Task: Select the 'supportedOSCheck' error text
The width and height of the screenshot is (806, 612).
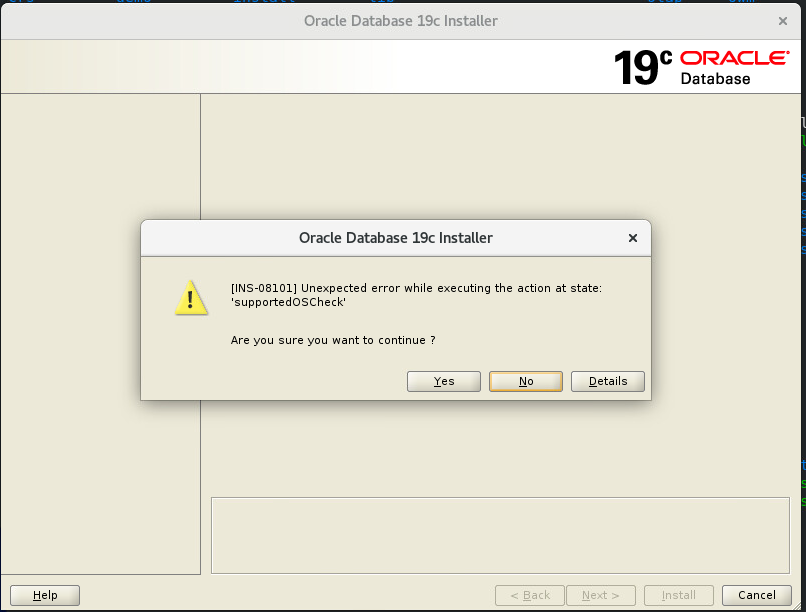Action: [288, 302]
